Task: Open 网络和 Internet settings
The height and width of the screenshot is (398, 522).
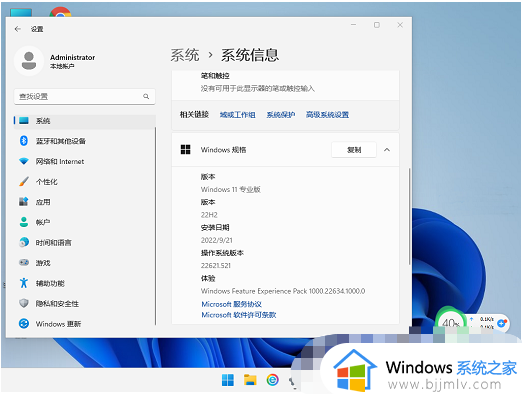Action: click(85, 161)
